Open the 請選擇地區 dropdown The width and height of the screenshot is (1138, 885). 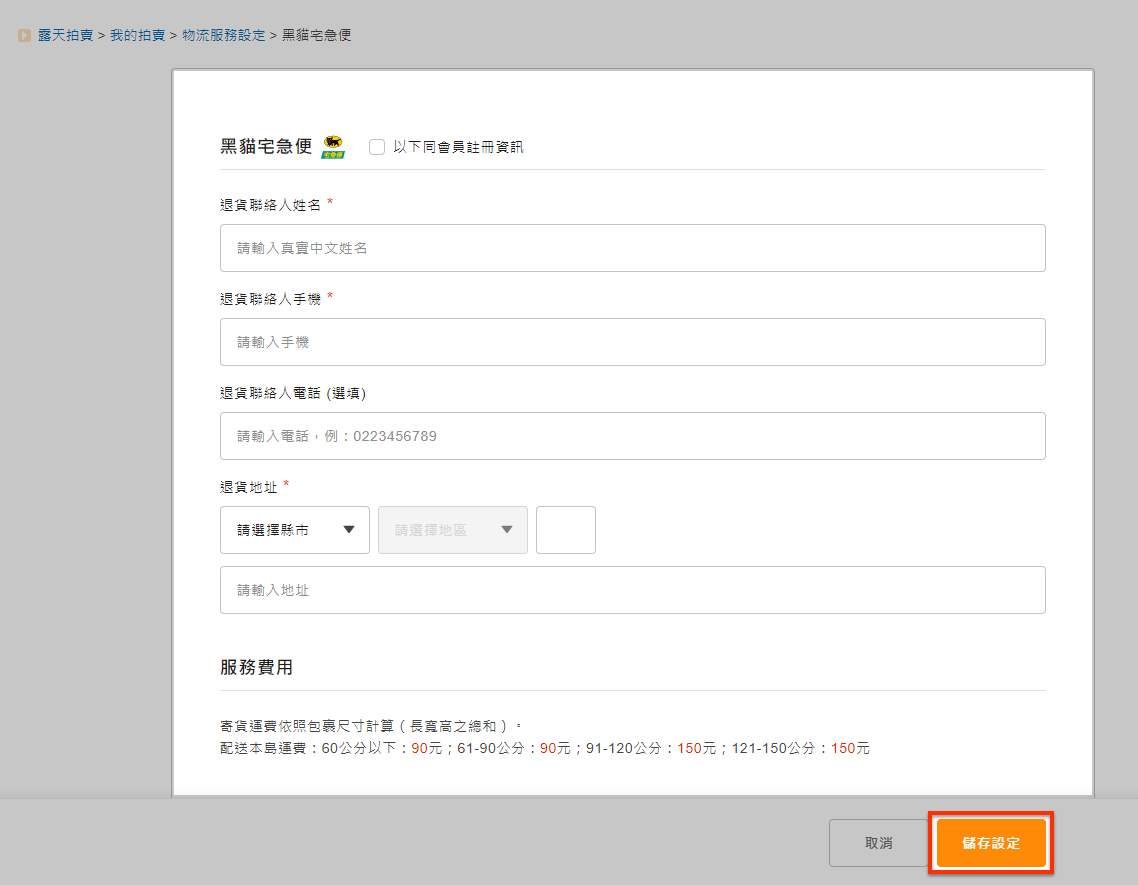[452, 530]
